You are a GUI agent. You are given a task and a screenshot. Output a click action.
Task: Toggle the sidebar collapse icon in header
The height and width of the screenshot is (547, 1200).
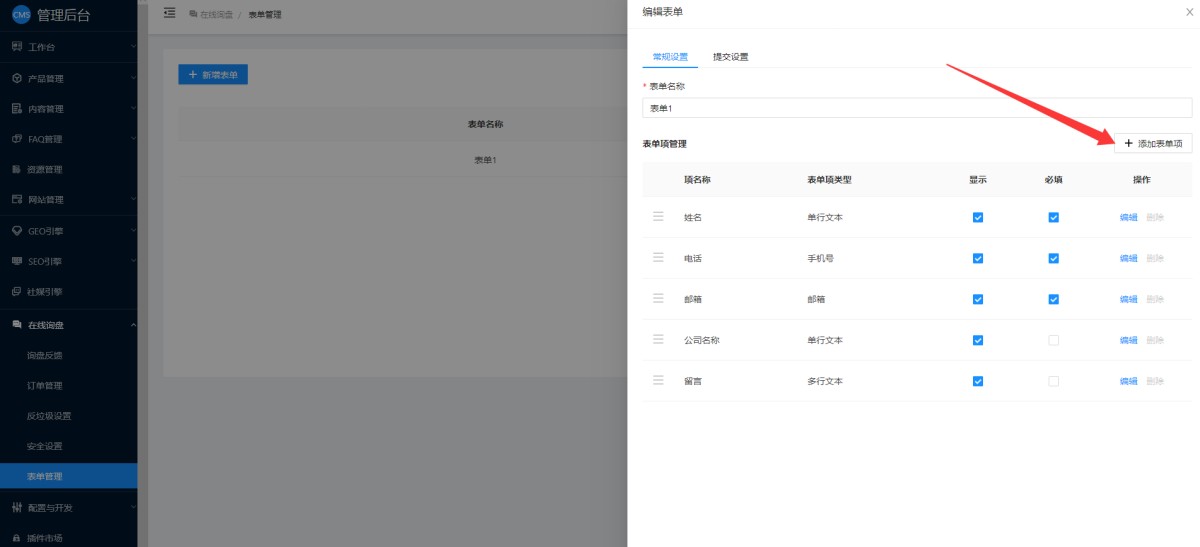click(x=169, y=13)
